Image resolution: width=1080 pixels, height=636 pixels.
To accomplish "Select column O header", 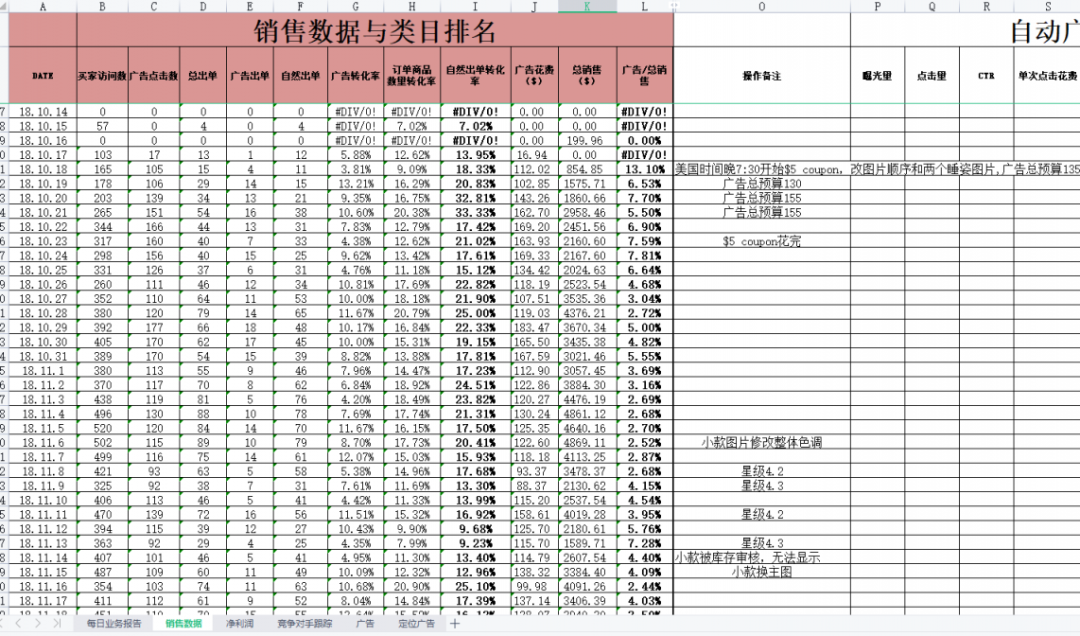I will pyautogui.click(x=762, y=6).
